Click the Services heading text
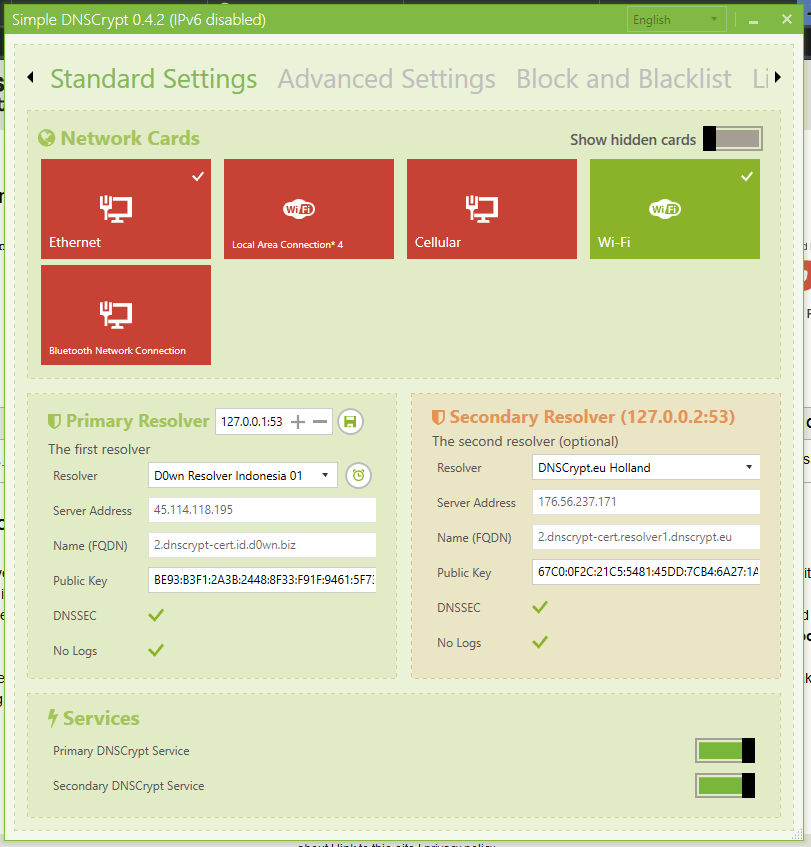Viewport: 811px width, 847px height. [x=101, y=718]
